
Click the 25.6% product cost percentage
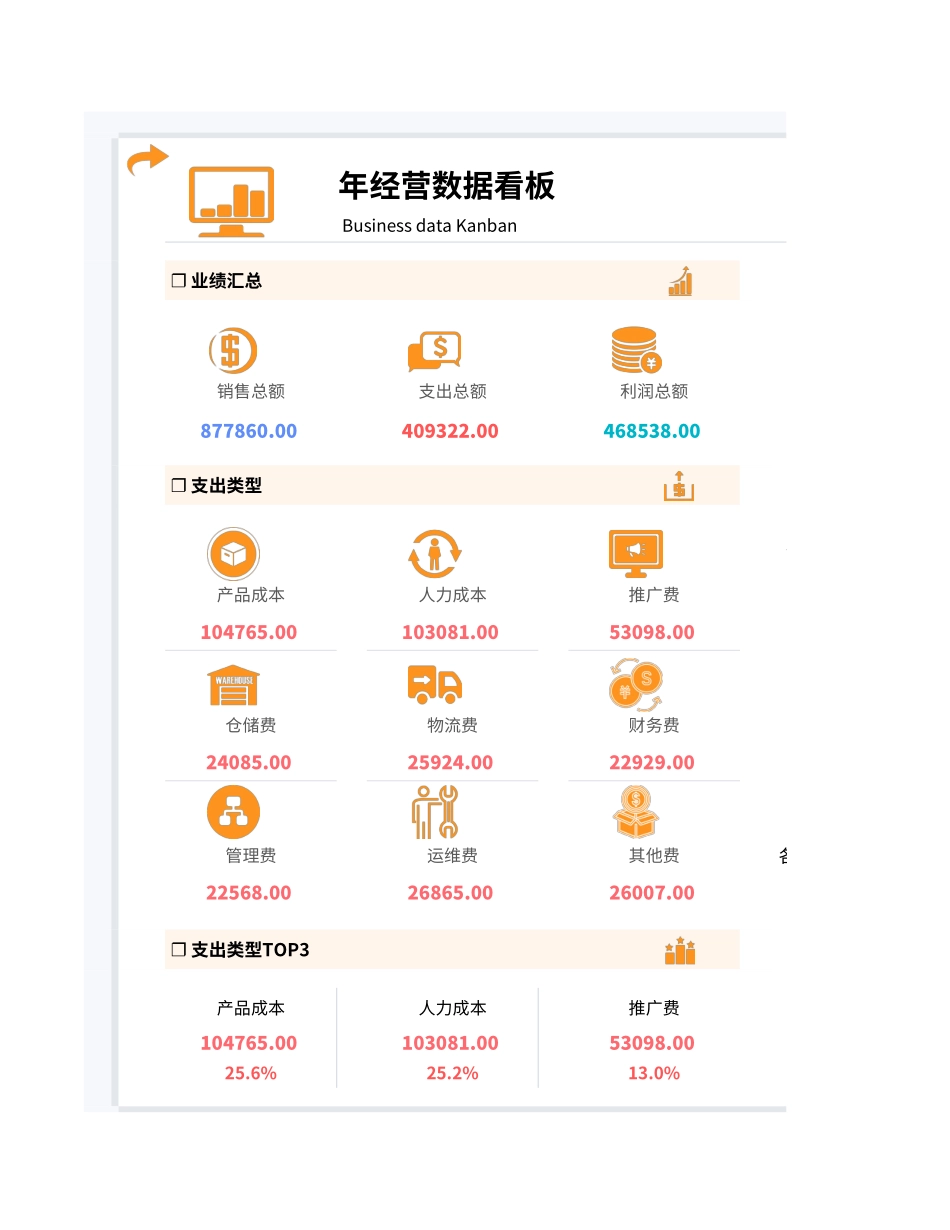pos(250,1073)
